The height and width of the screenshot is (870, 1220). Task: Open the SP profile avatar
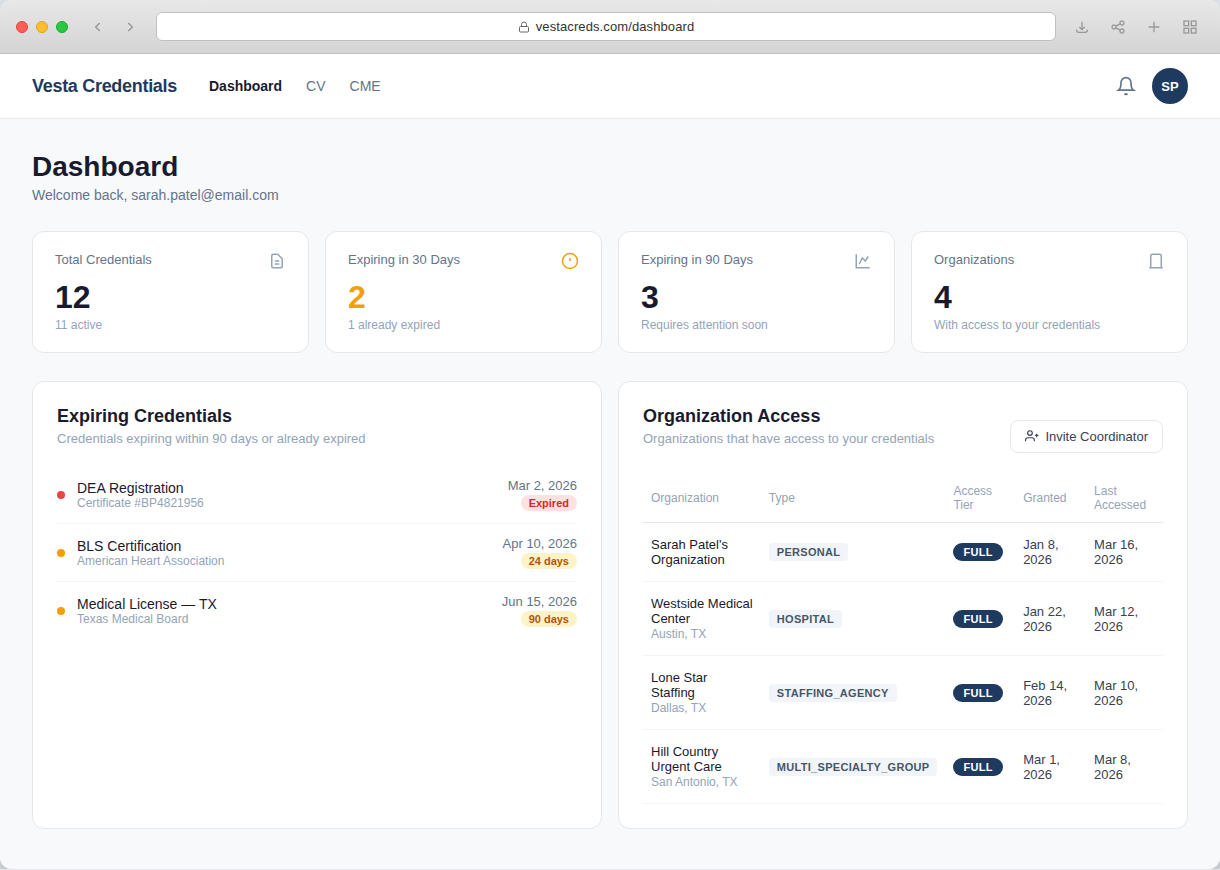1170,86
